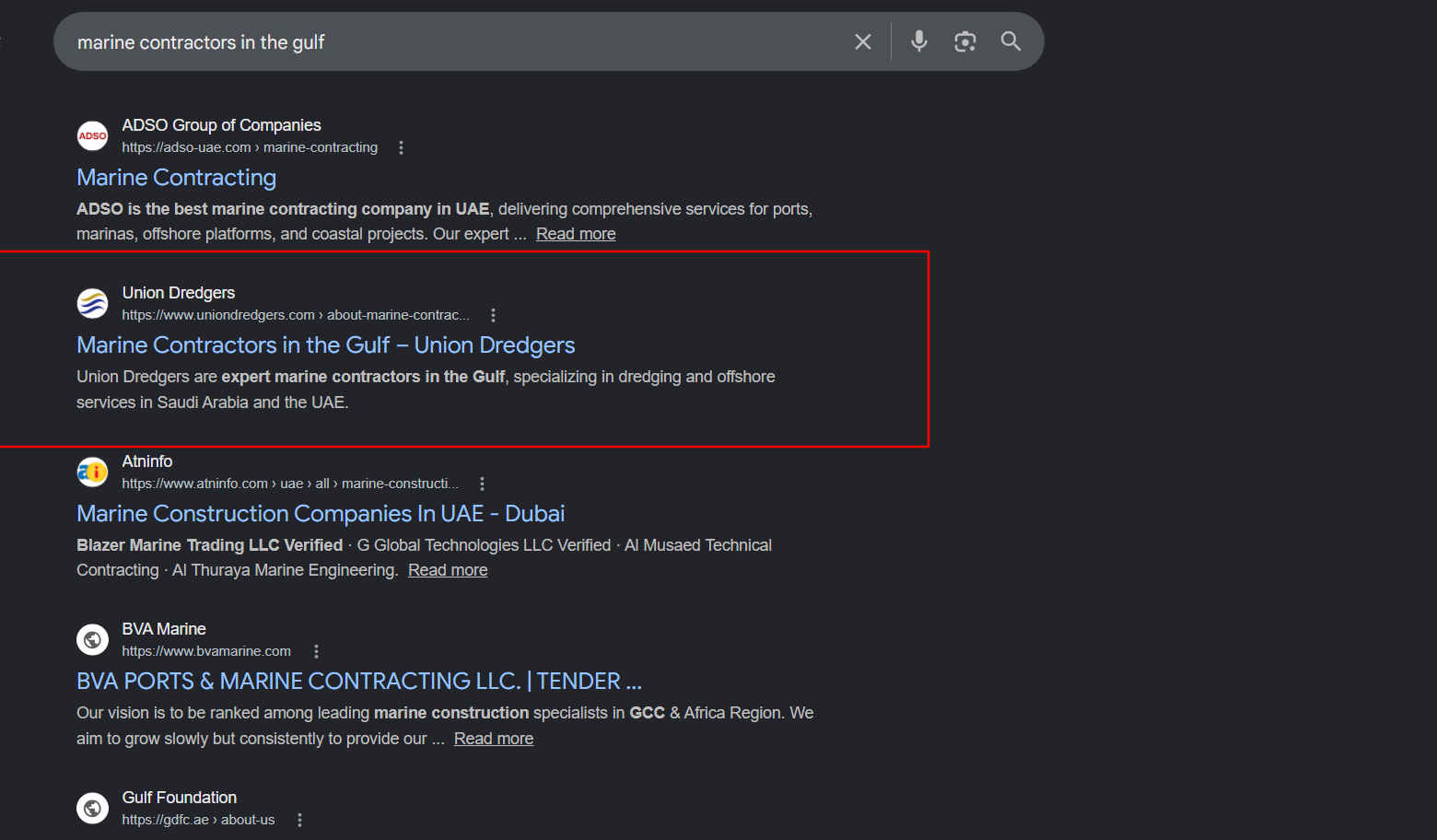Click the ADSO Group of Companies site name

point(221,125)
